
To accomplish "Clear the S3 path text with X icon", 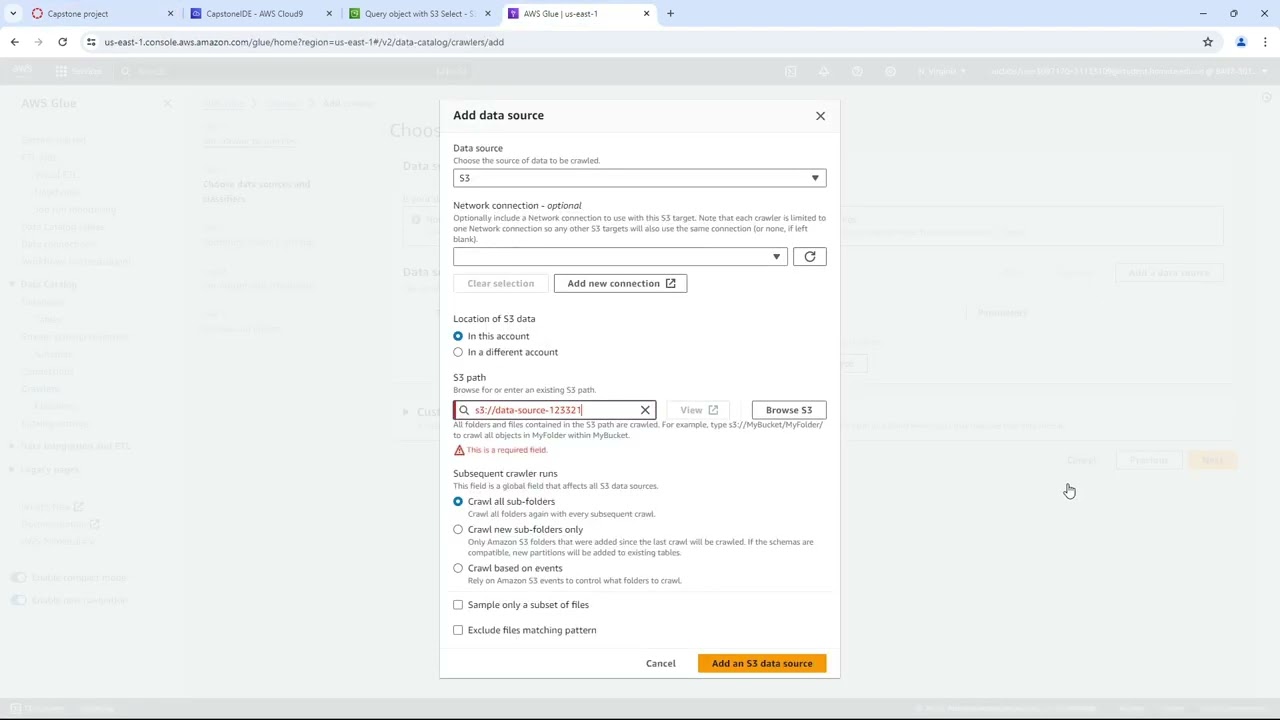I will point(645,410).
